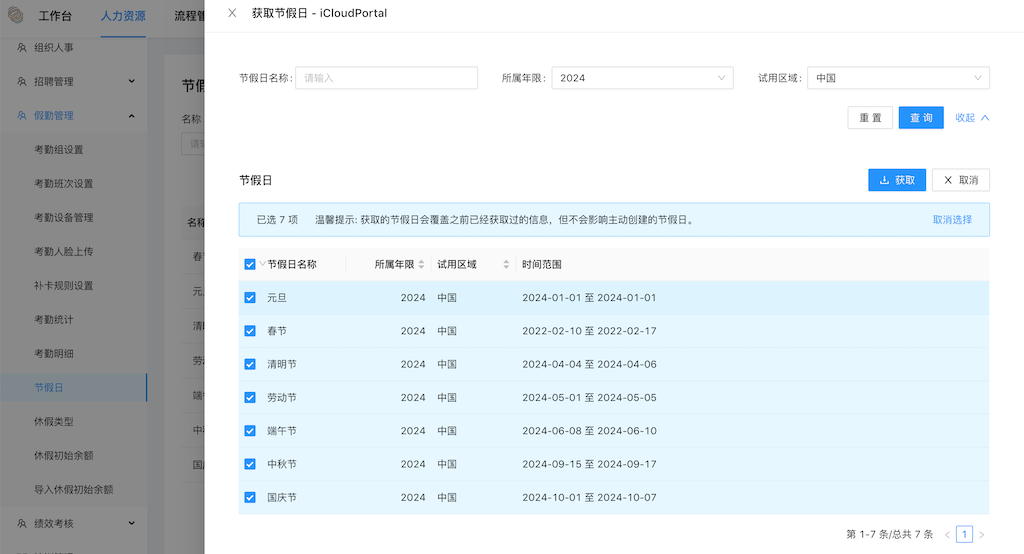Go to previous page arrow in pagination

click(x=947, y=534)
